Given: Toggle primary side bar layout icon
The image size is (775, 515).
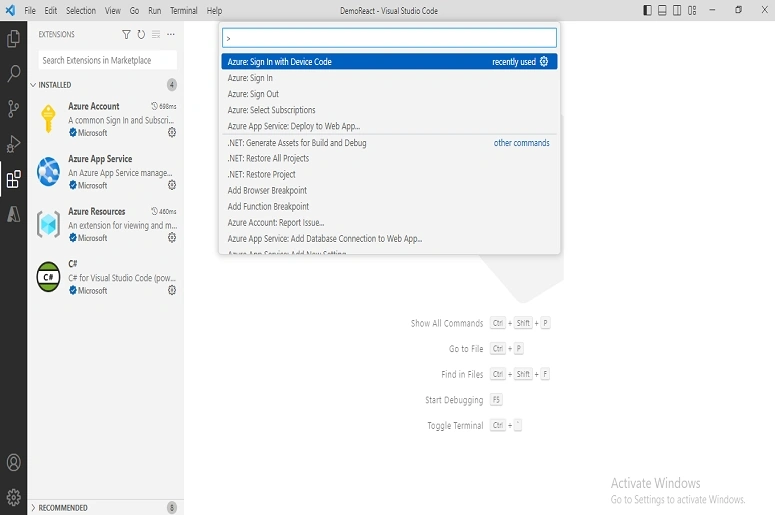Looking at the screenshot, I should coord(647,10).
